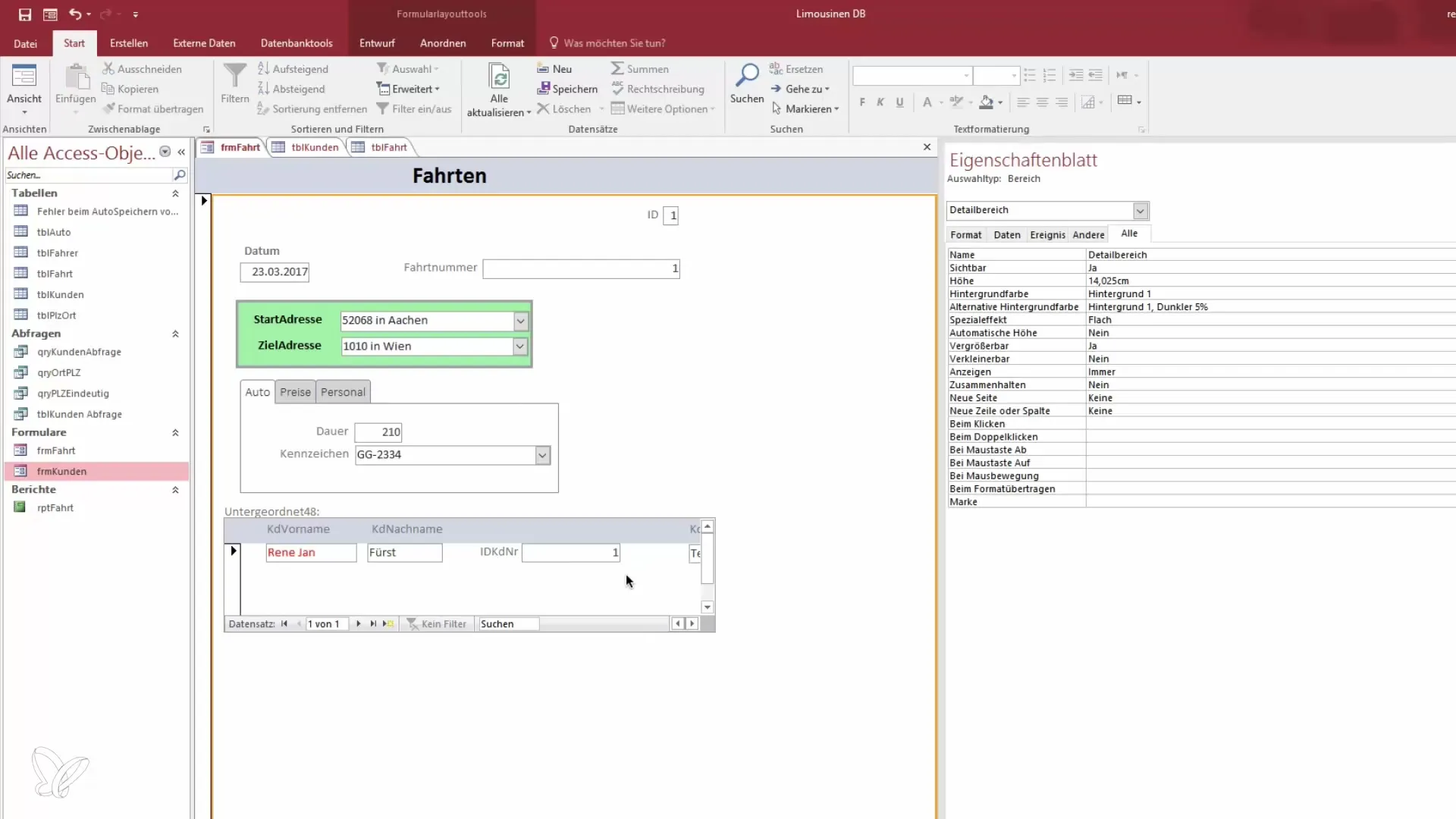Open ZielAdresse combo box dropdown
Image resolution: width=1456 pixels, height=819 pixels.
519,347
